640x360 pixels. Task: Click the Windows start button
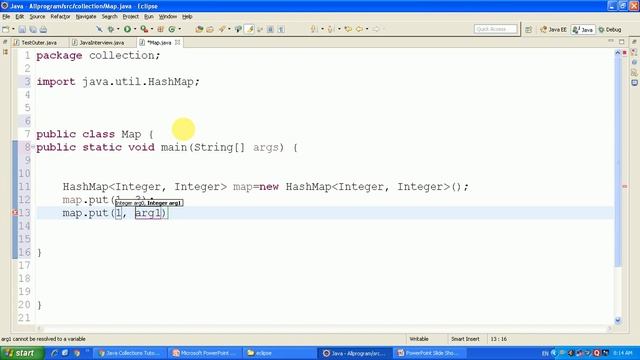pos(22,353)
